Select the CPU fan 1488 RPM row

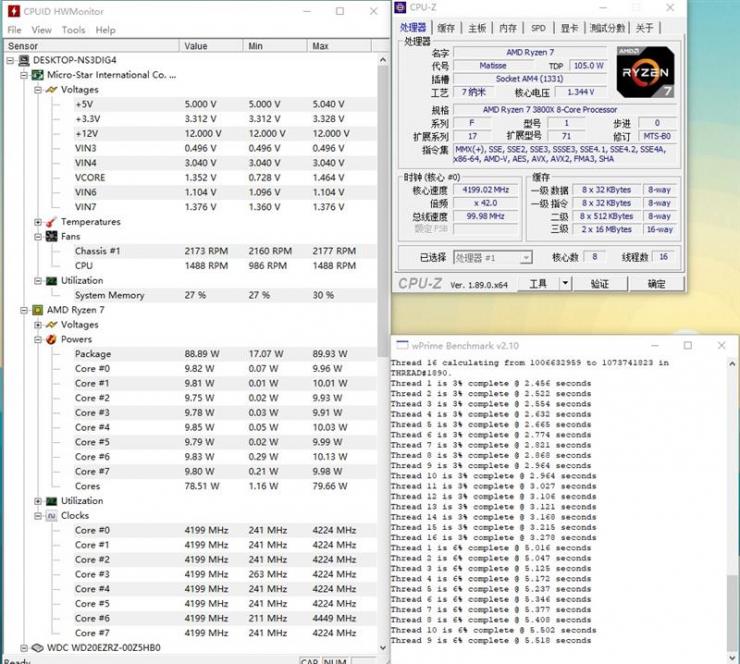point(225,266)
